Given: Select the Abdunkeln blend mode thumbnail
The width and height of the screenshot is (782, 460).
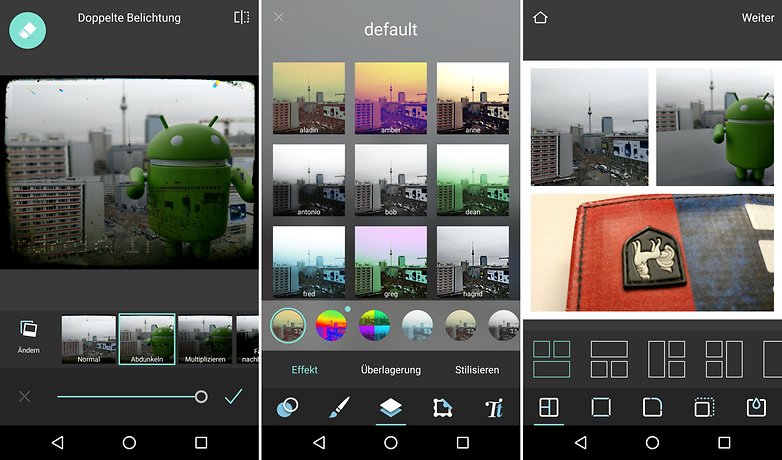Looking at the screenshot, I should 147,339.
